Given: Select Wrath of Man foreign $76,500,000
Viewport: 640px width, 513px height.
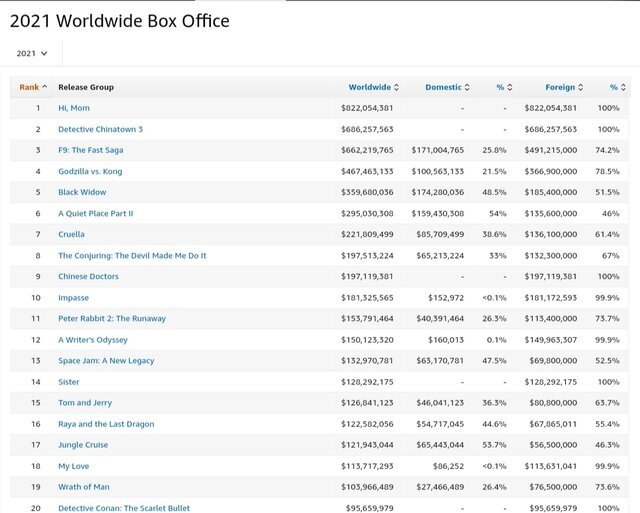Looking at the screenshot, I should click(x=553, y=487).
